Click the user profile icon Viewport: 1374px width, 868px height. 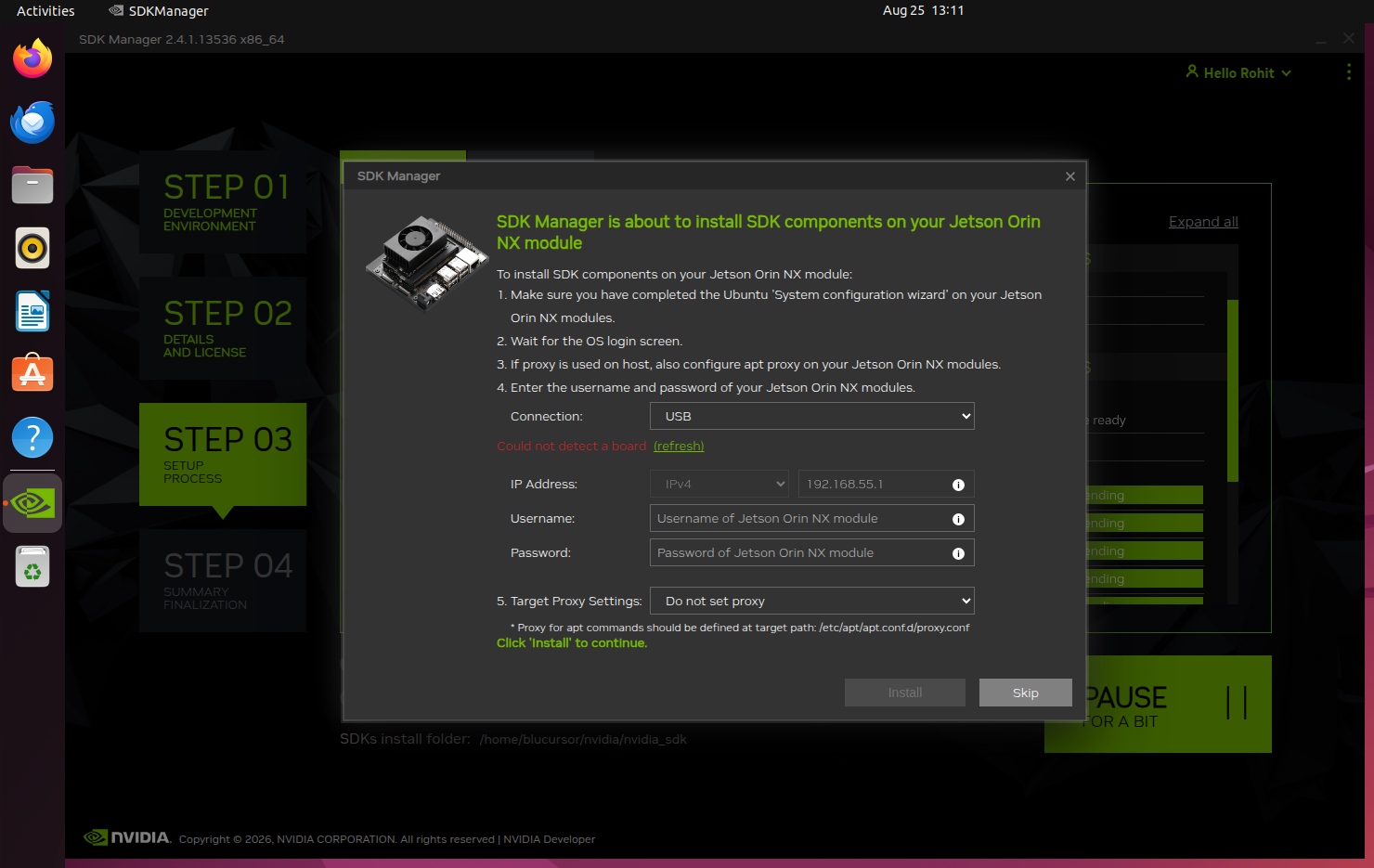pyautogui.click(x=1192, y=71)
